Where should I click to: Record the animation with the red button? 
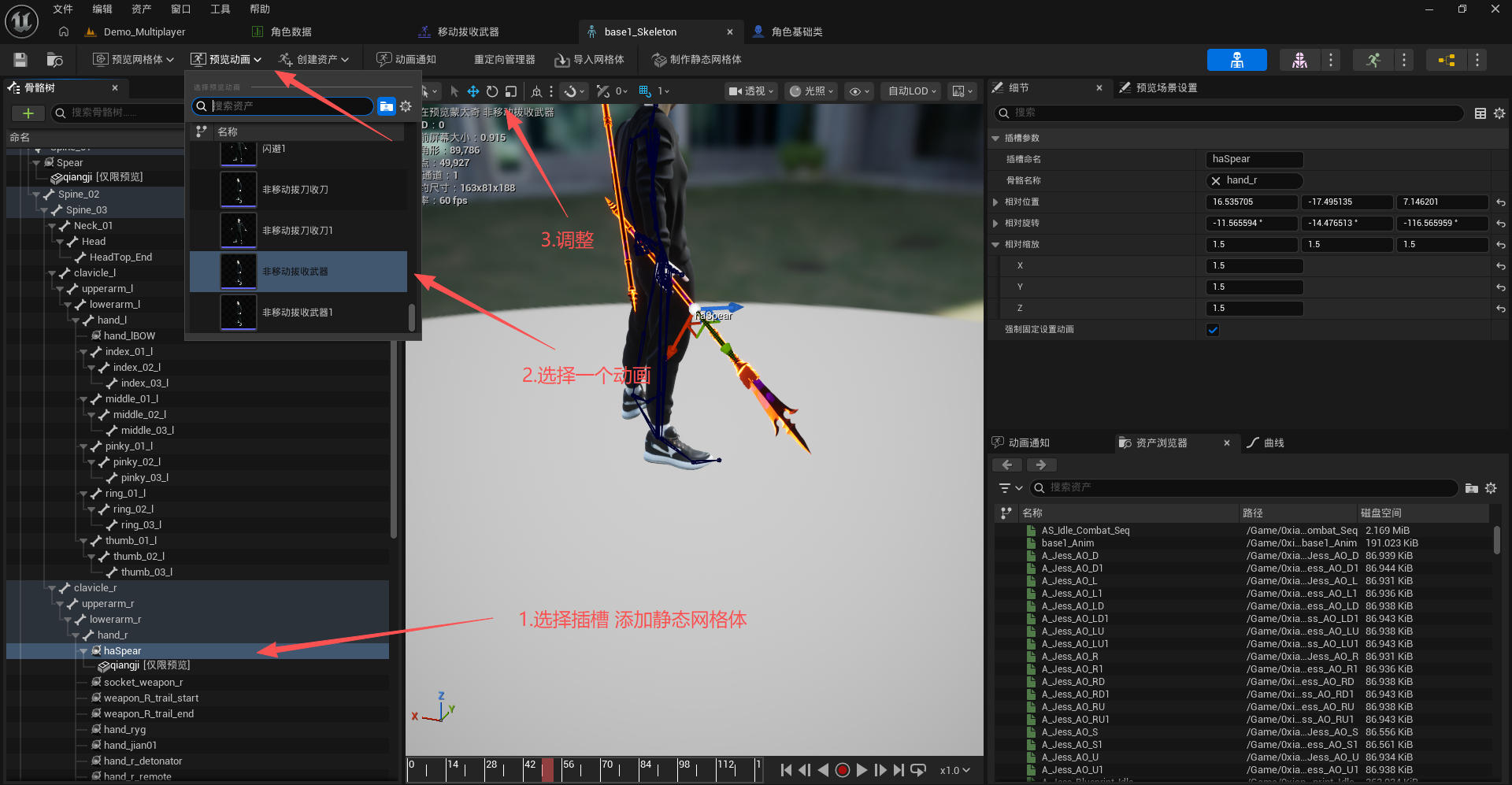tap(842, 770)
